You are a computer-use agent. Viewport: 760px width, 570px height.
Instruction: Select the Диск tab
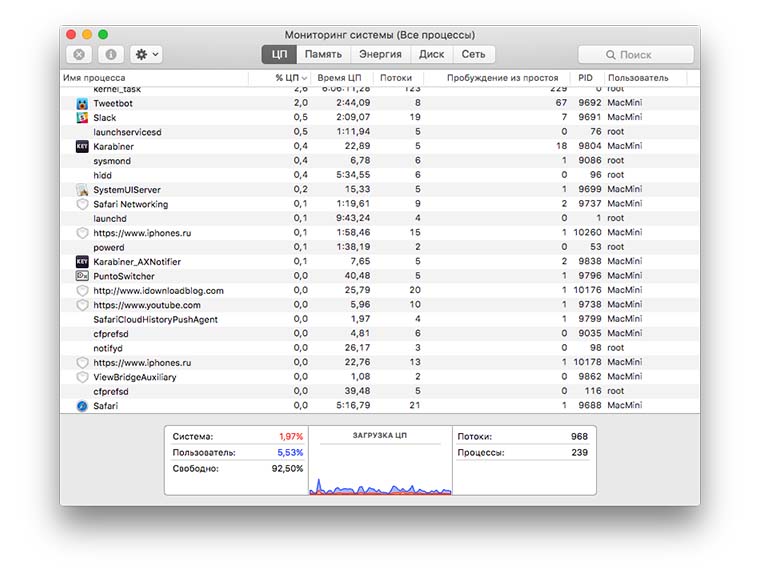point(432,55)
